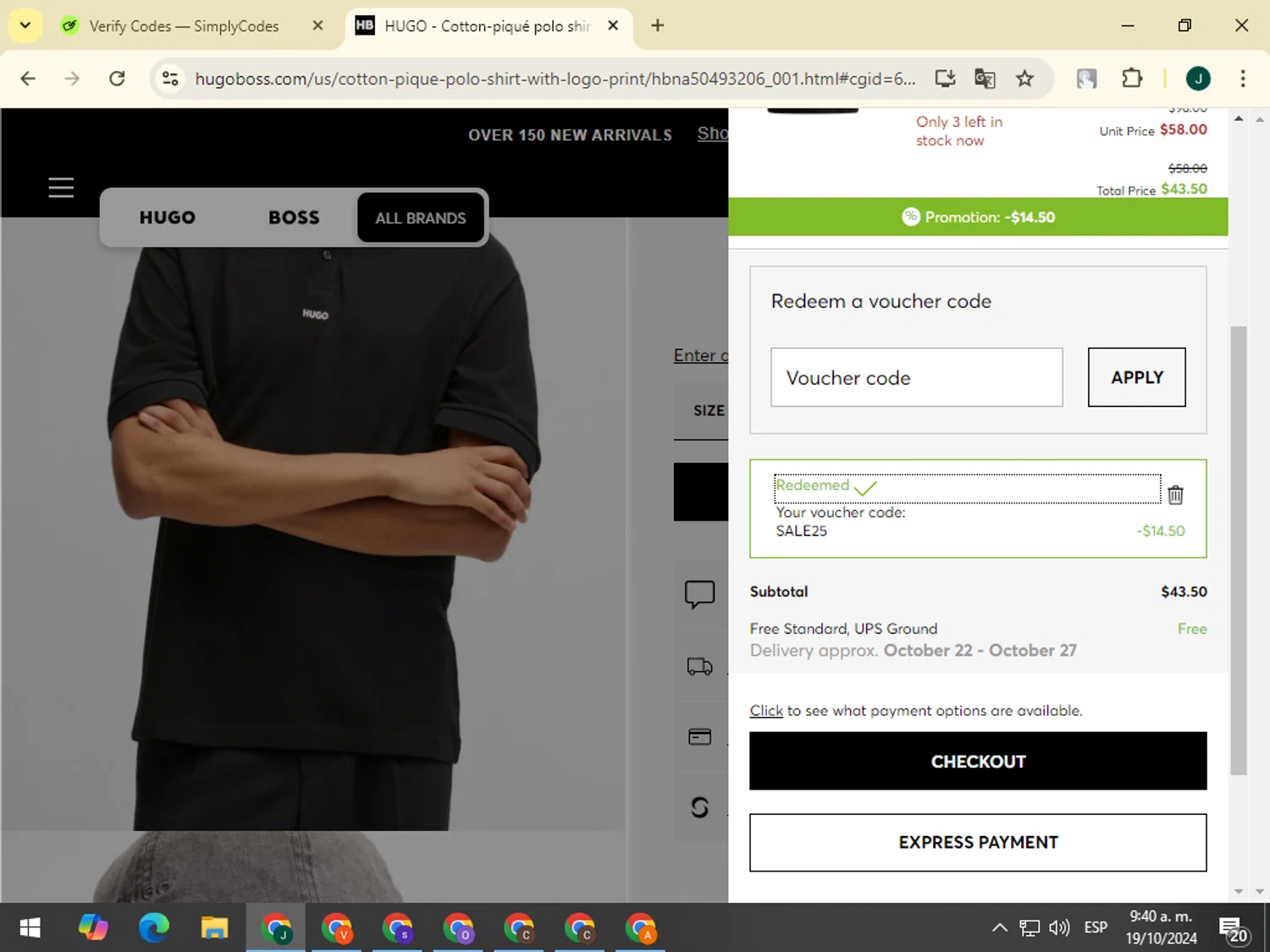This screenshot has width=1270, height=952.
Task: Open the notification center icon
Action: click(x=1234, y=930)
